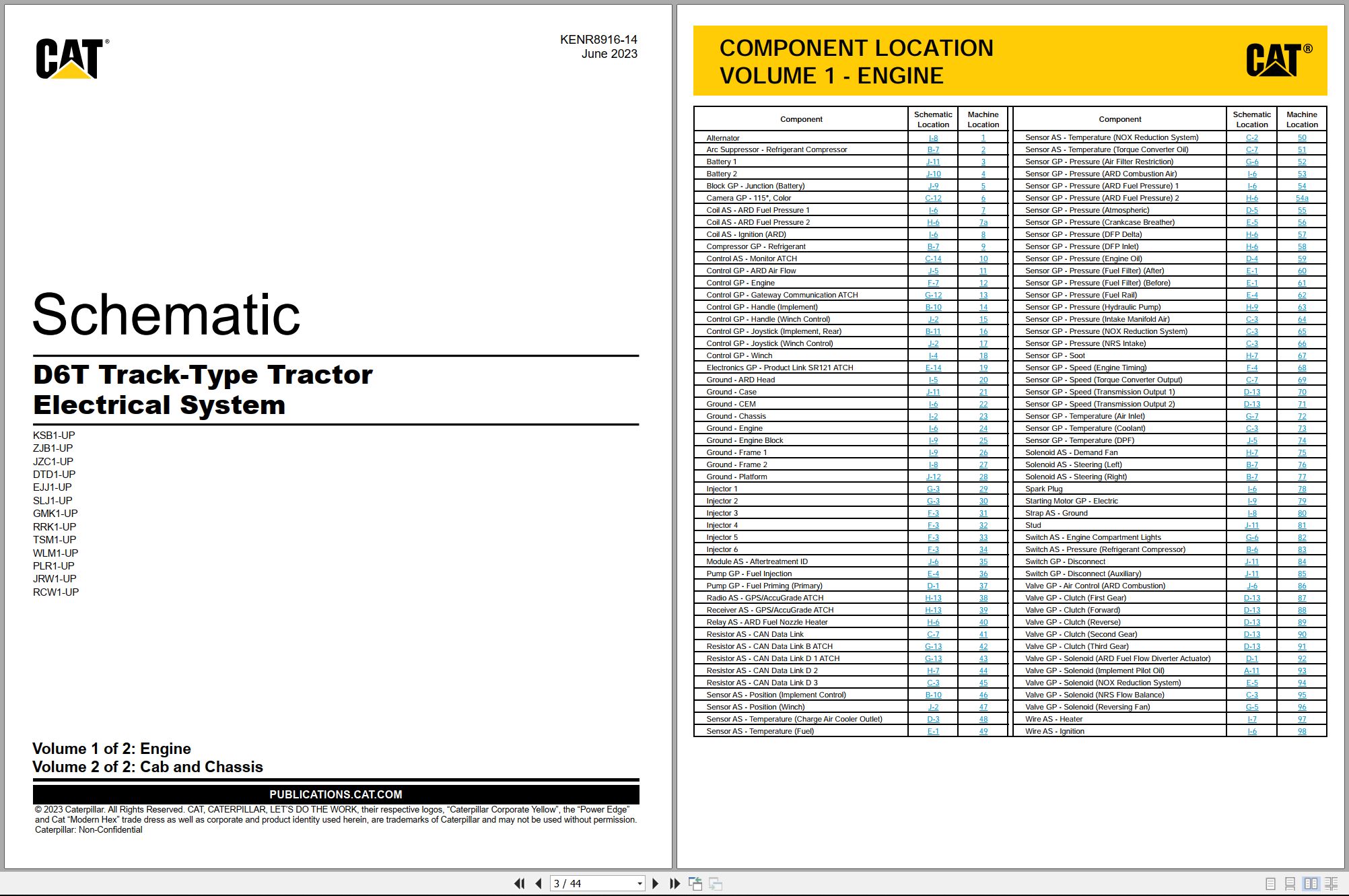Click 'Volume 2 of 2: Cab and Chassis'

(147, 767)
